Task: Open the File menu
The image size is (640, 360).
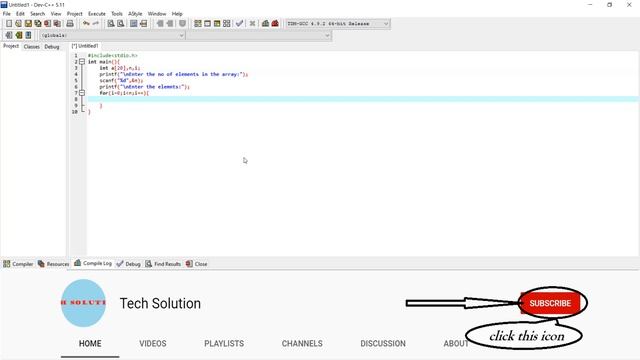Action: 7,13
